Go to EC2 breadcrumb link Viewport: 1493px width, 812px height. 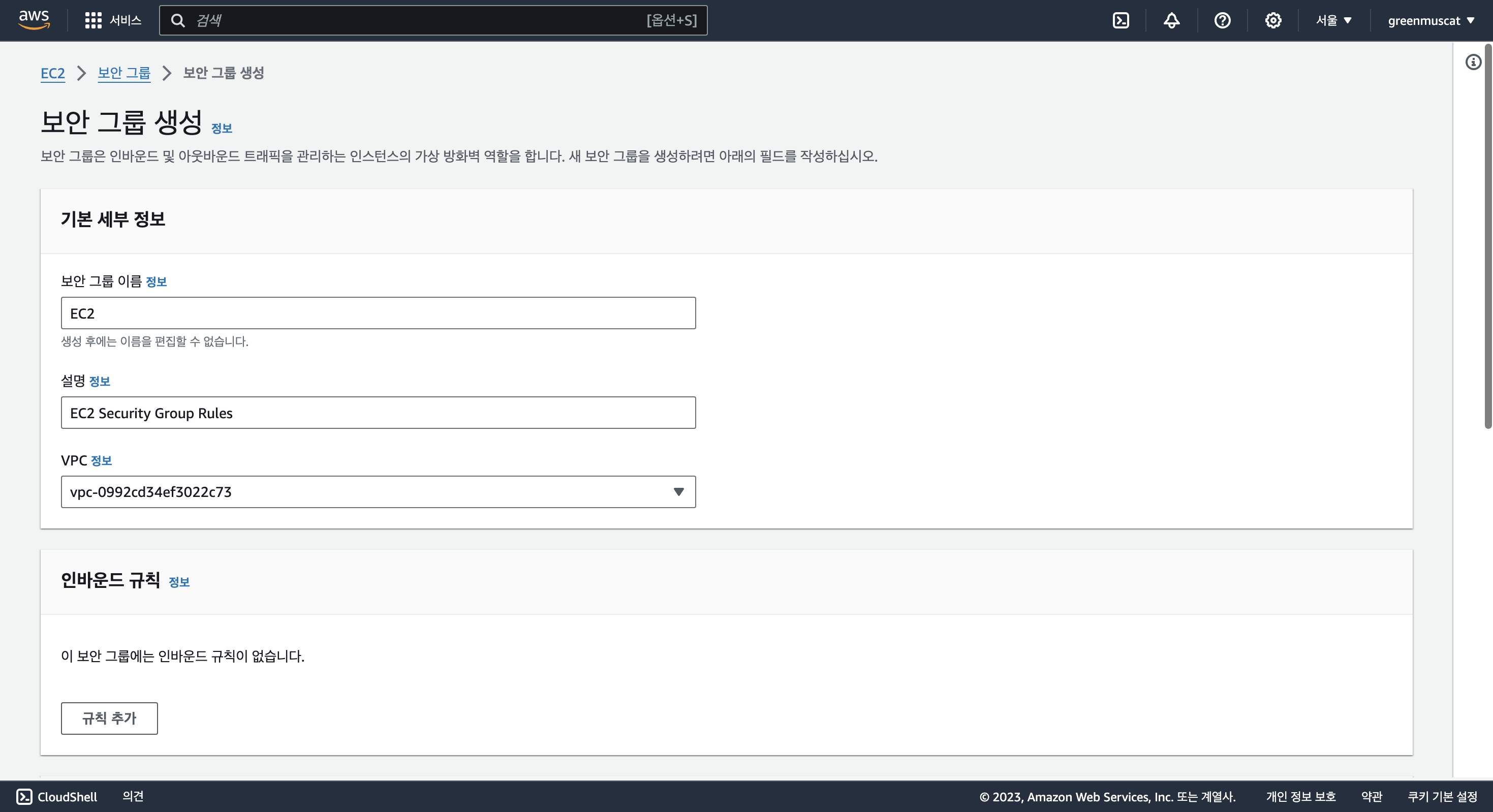(x=53, y=73)
